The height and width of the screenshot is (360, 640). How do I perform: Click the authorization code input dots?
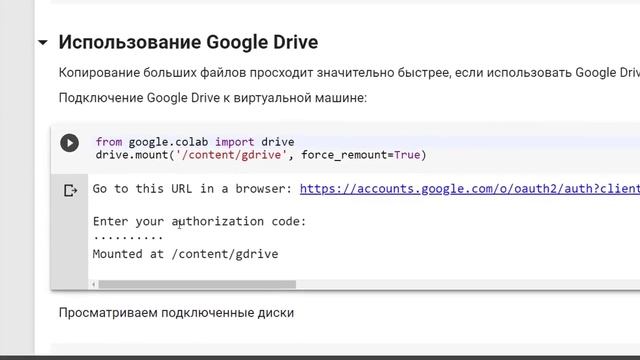[x=128, y=237]
